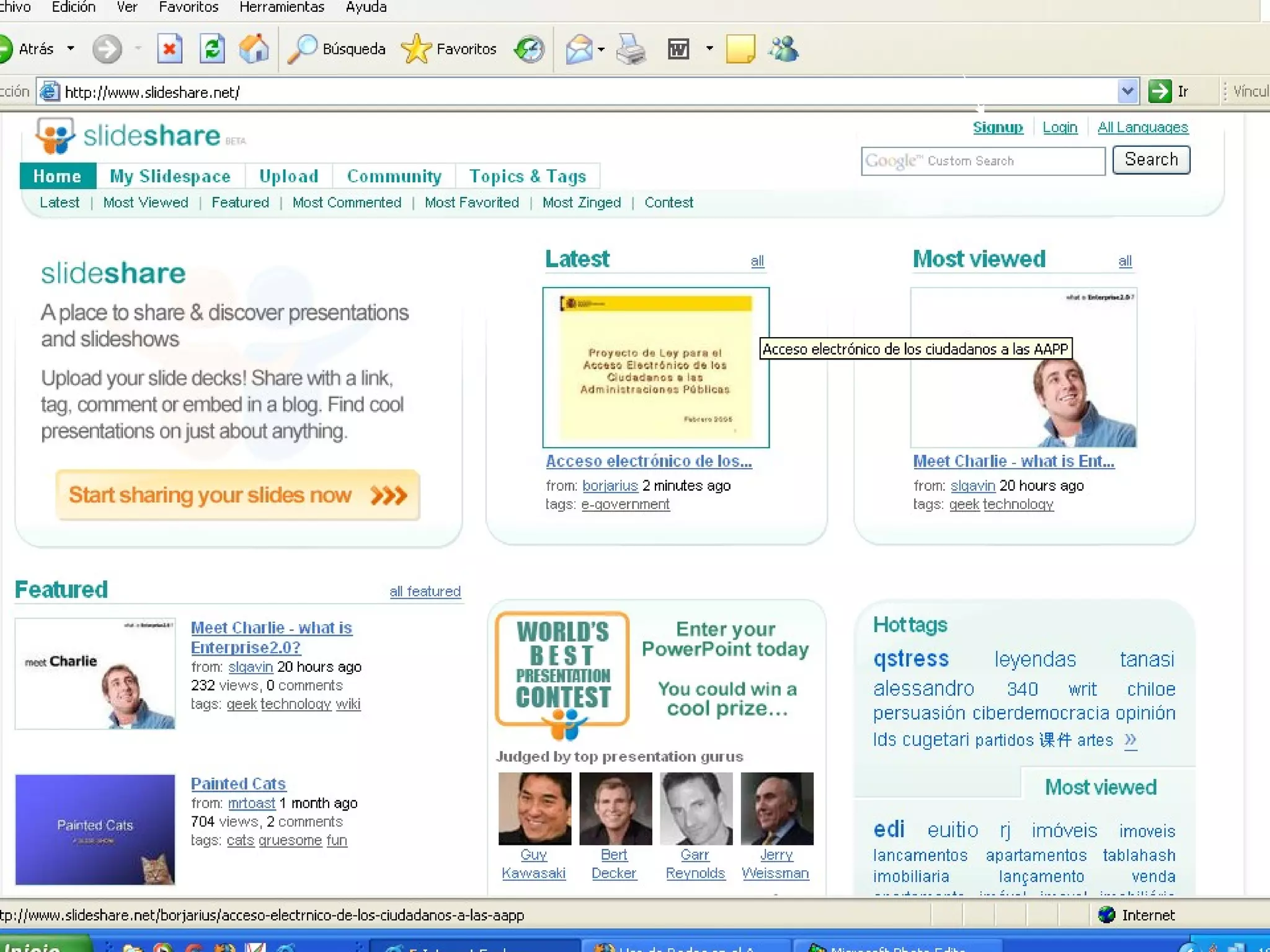
Task: Switch to the Topics & Tags tab
Action: tap(527, 176)
